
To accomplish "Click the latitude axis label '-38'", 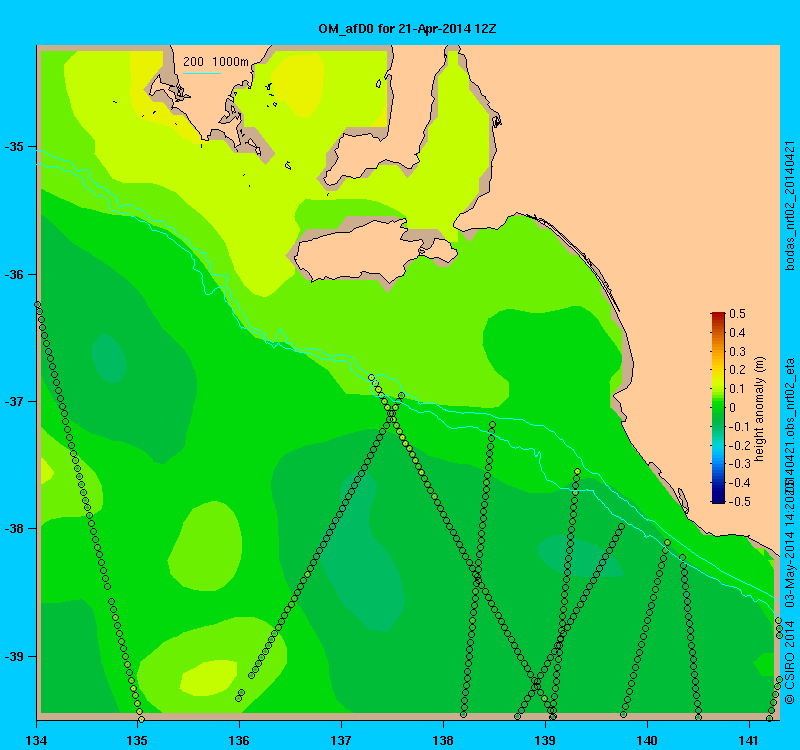I will point(14,529).
